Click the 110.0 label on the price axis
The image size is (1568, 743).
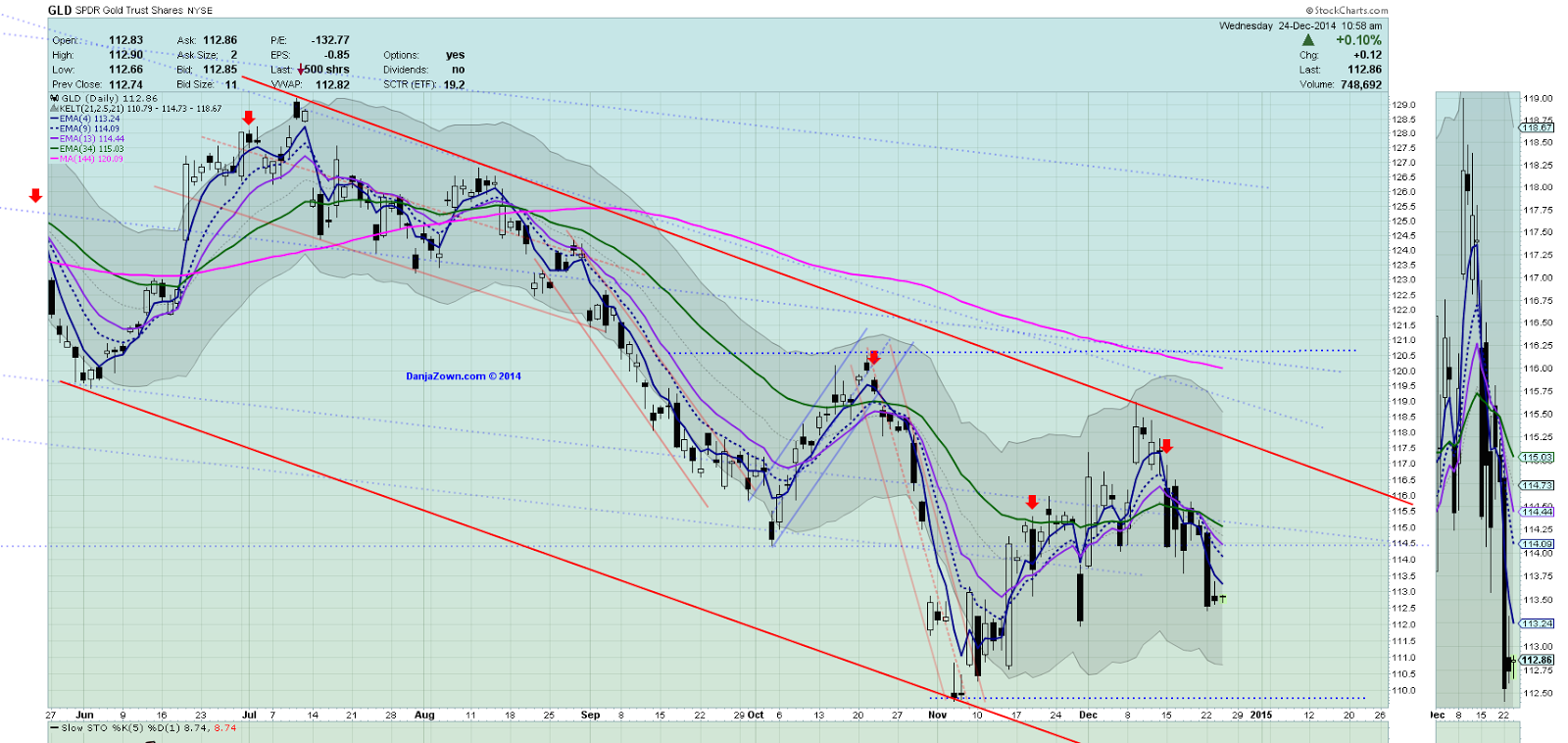click(x=1403, y=690)
